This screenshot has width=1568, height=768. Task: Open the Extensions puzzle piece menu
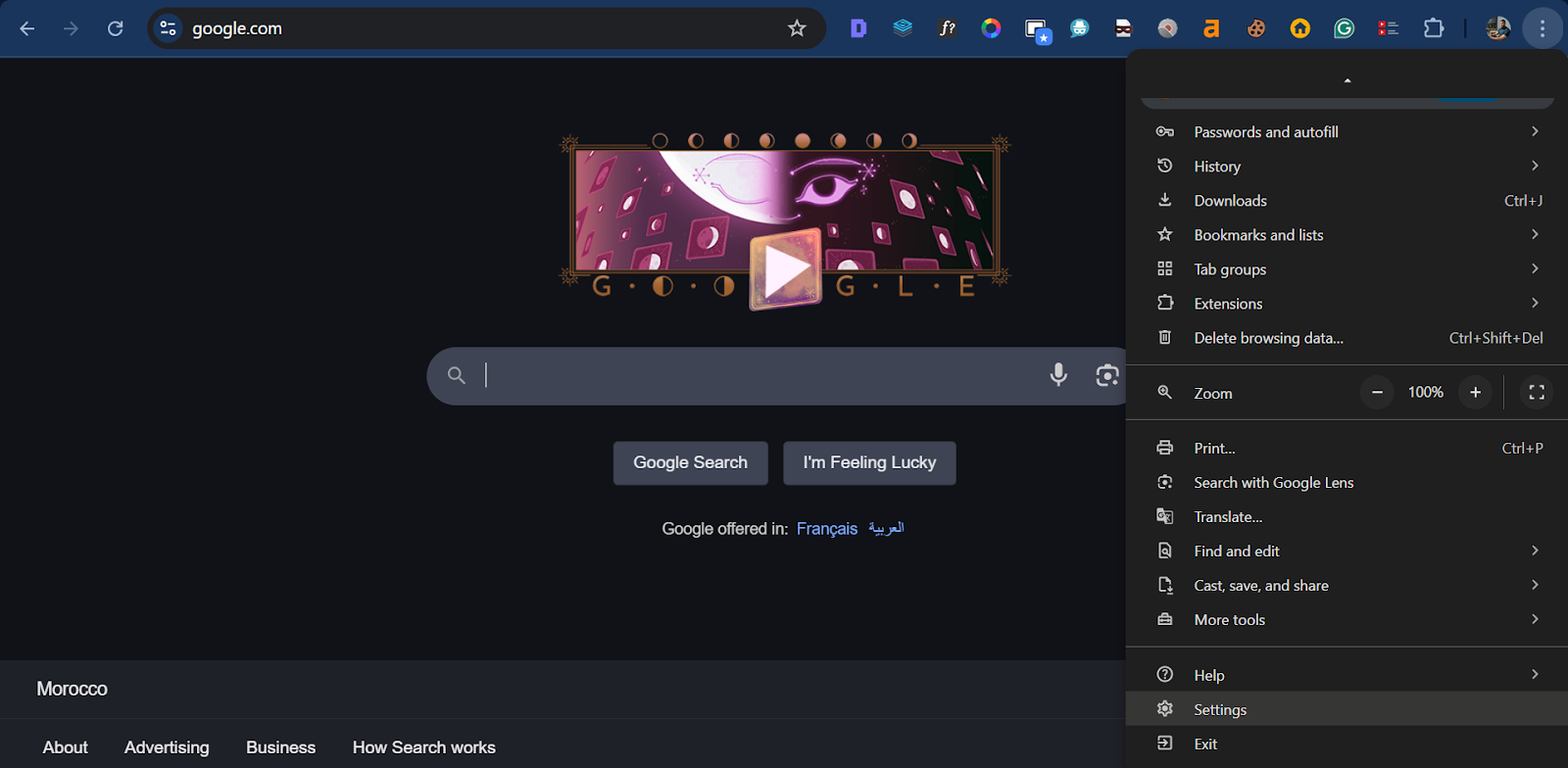coord(1434,28)
